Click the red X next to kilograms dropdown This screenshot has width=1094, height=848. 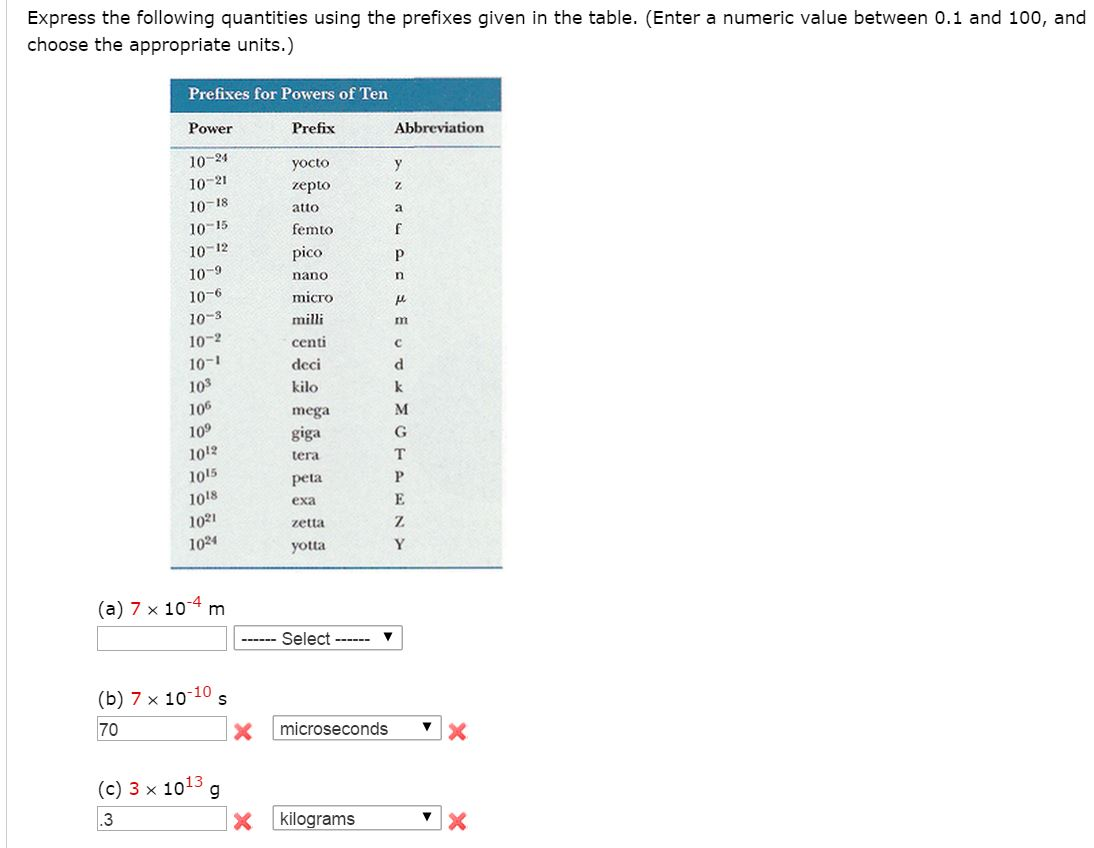457,821
